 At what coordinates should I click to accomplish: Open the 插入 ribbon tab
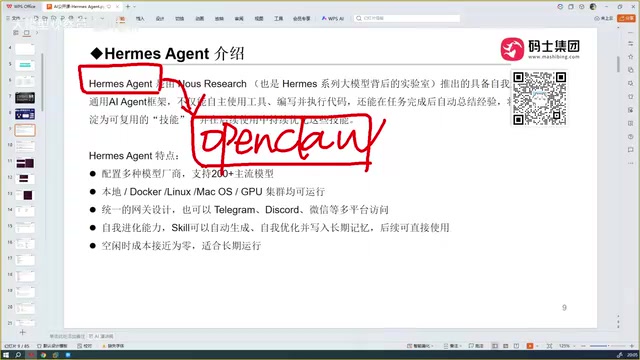(x=140, y=19)
